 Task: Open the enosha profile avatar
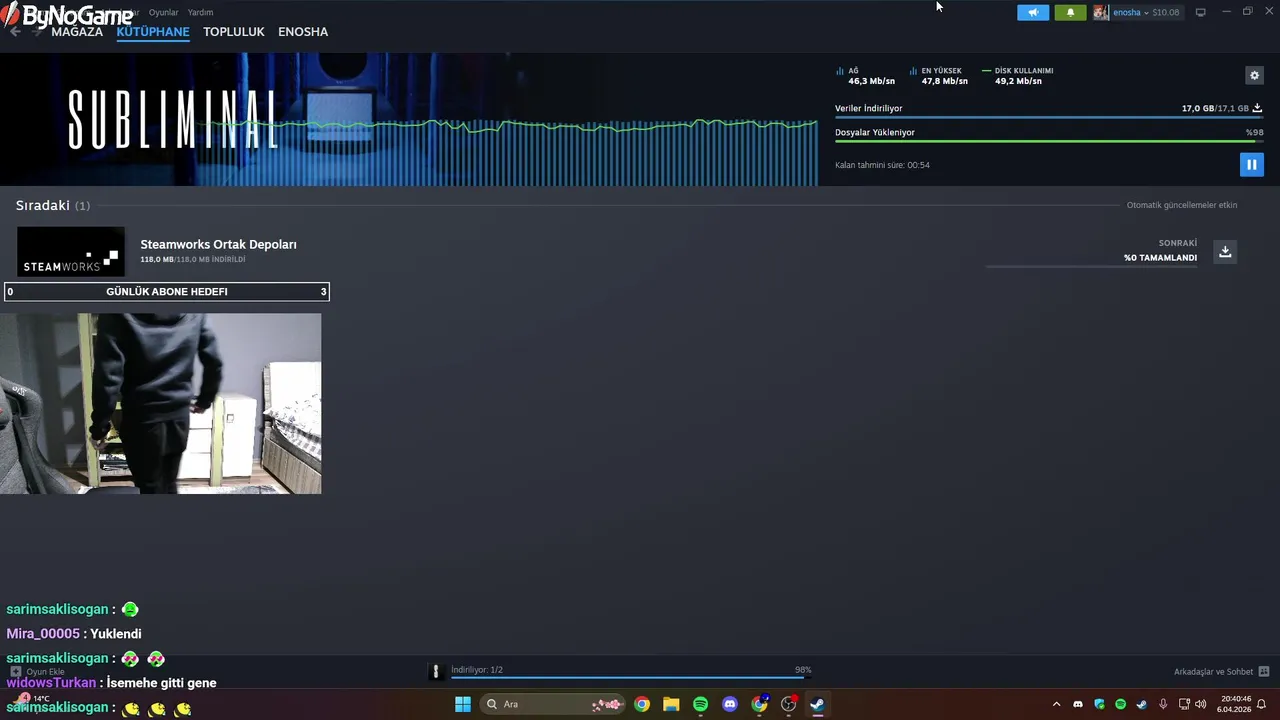pos(1101,12)
